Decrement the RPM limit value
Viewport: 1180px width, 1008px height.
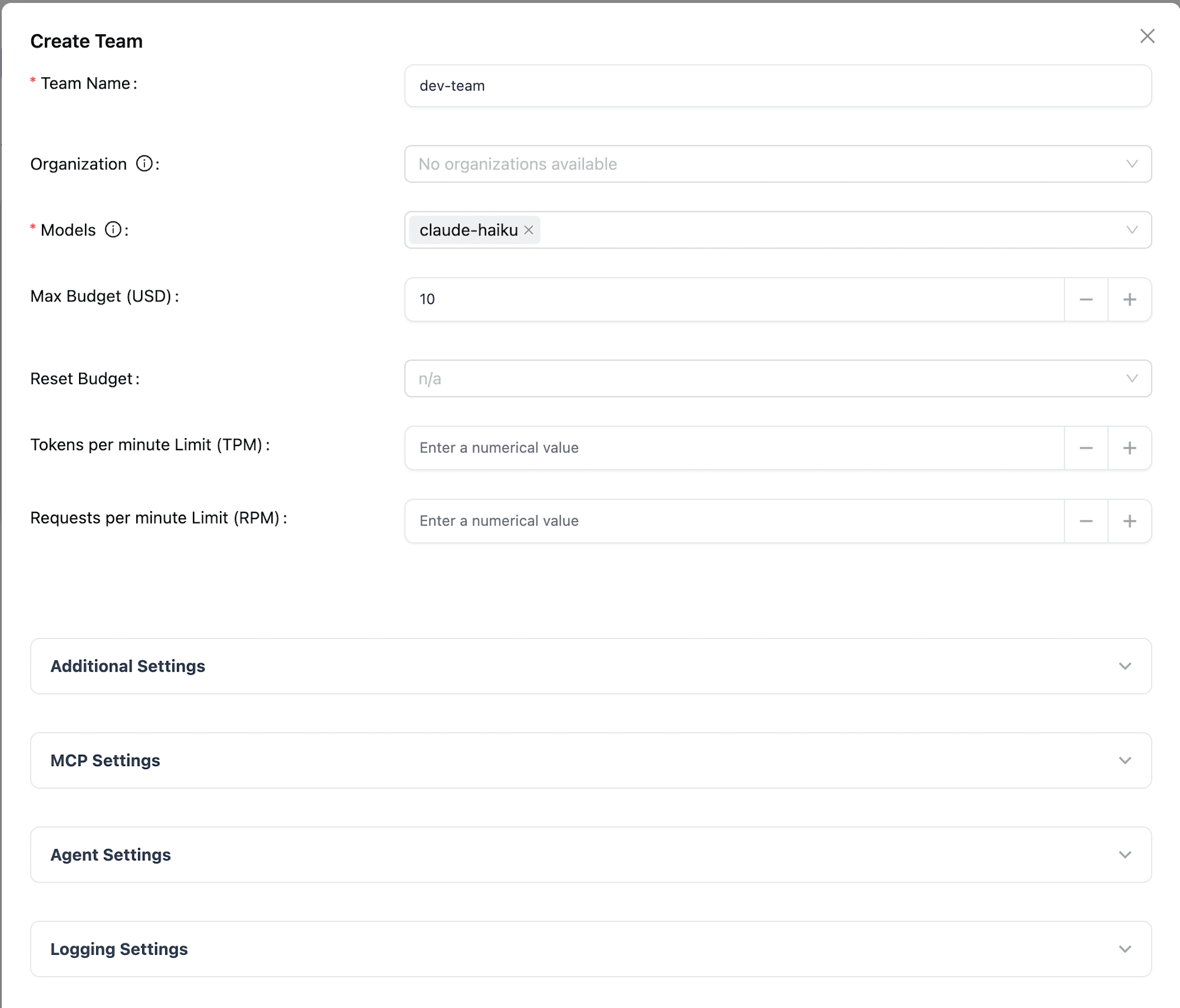tap(1086, 521)
